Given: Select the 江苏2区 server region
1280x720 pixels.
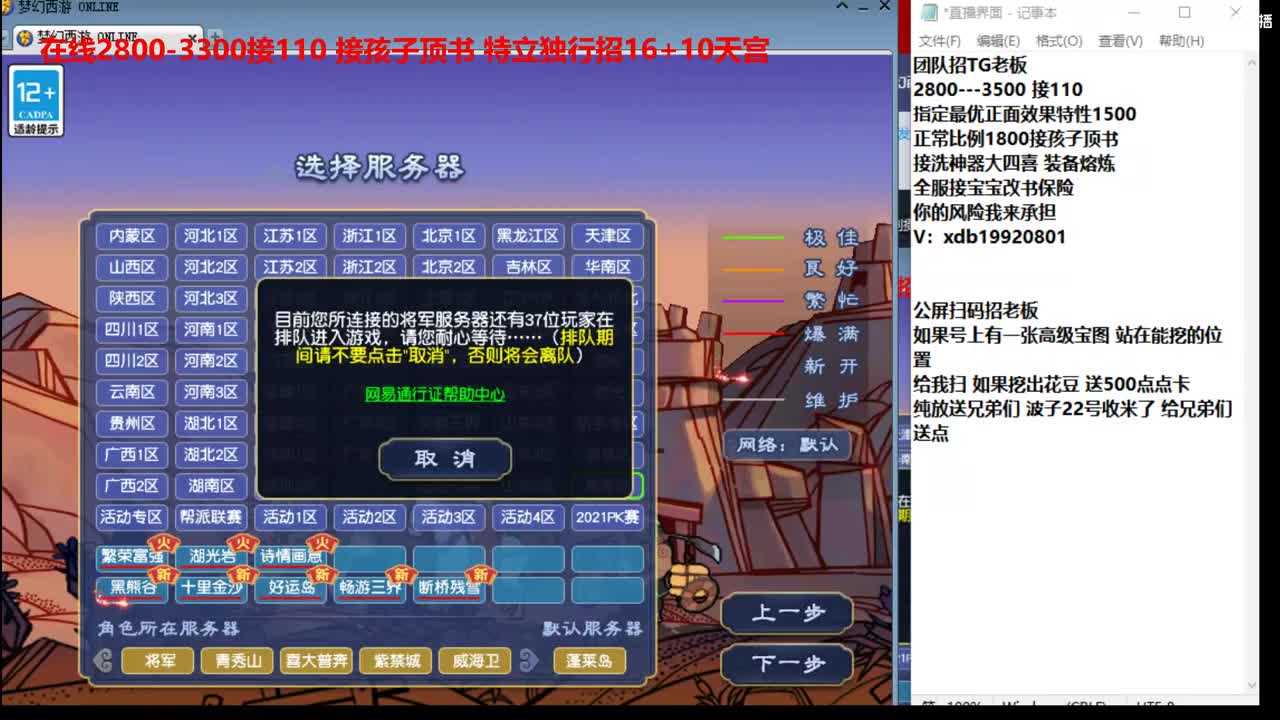Looking at the screenshot, I should (x=290, y=267).
